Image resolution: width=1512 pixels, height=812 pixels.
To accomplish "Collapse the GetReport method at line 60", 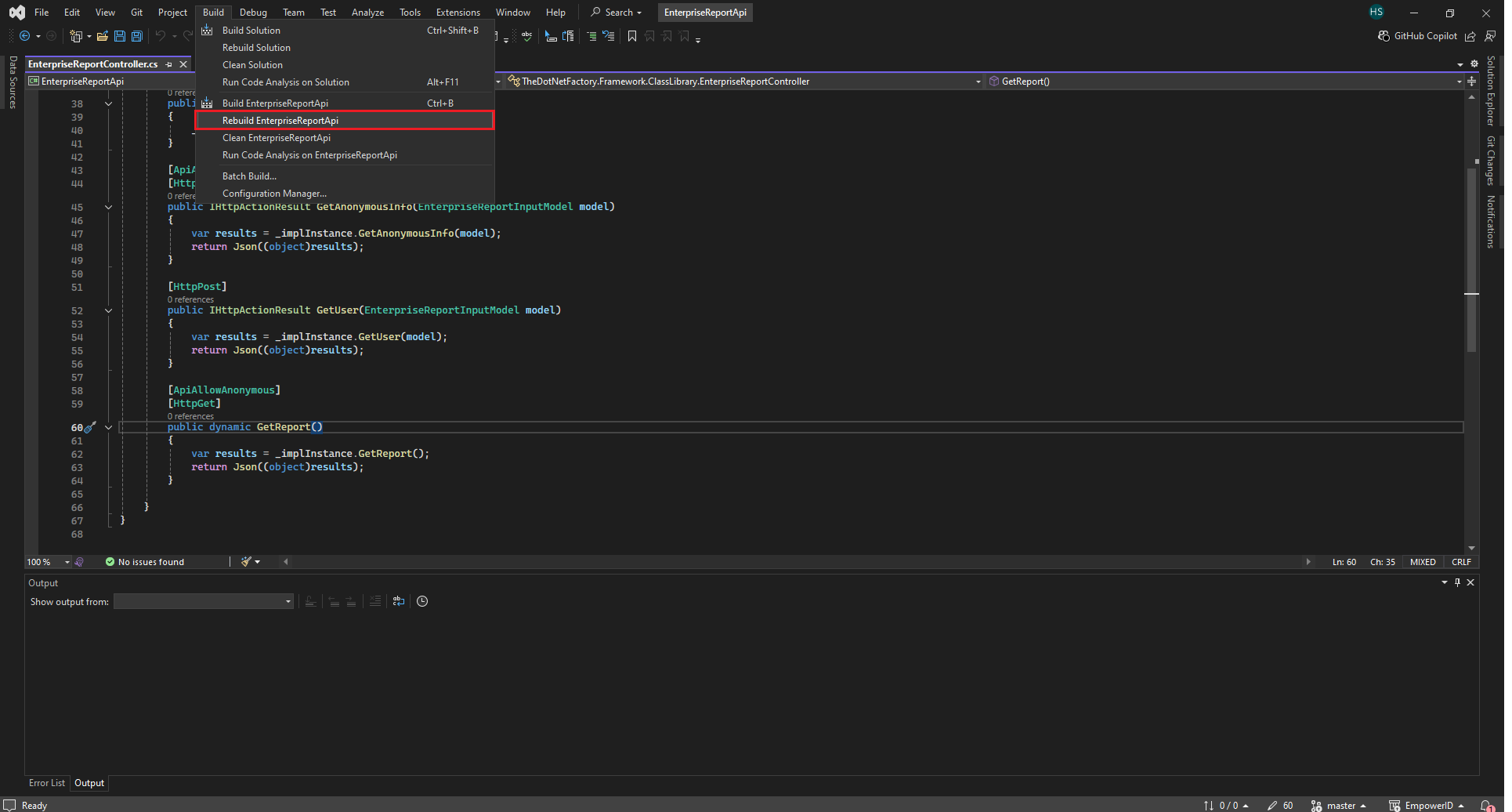I will point(108,427).
